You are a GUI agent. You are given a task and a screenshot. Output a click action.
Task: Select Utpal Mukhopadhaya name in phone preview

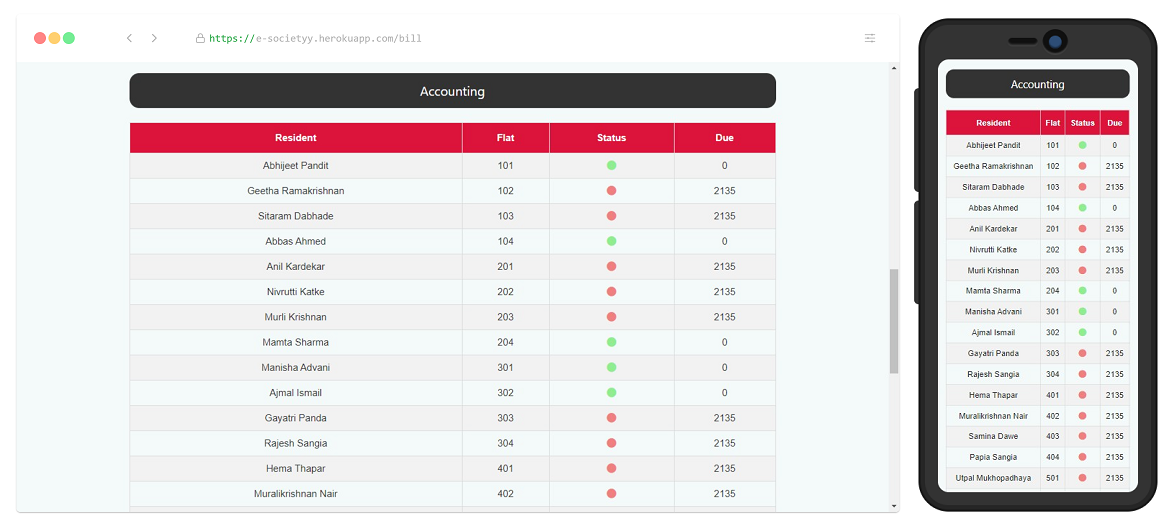tap(993, 477)
